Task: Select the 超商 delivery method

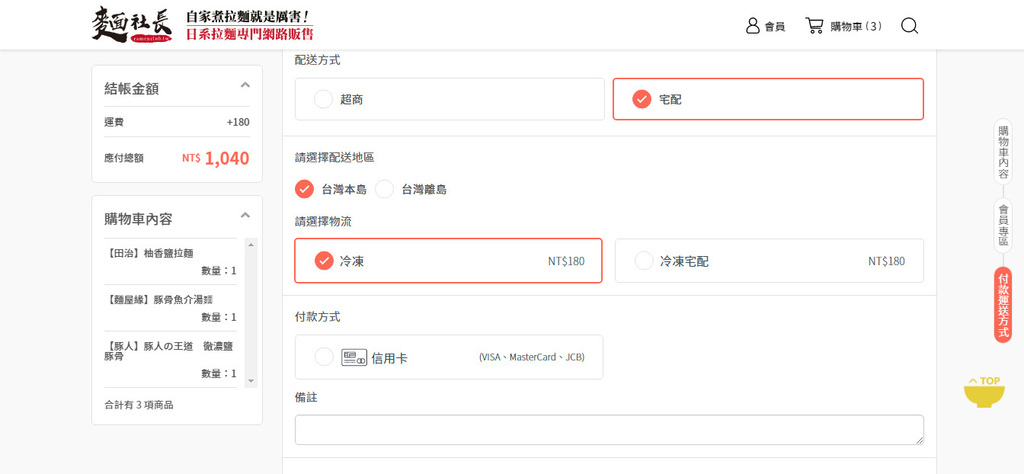Action: (323, 99)
